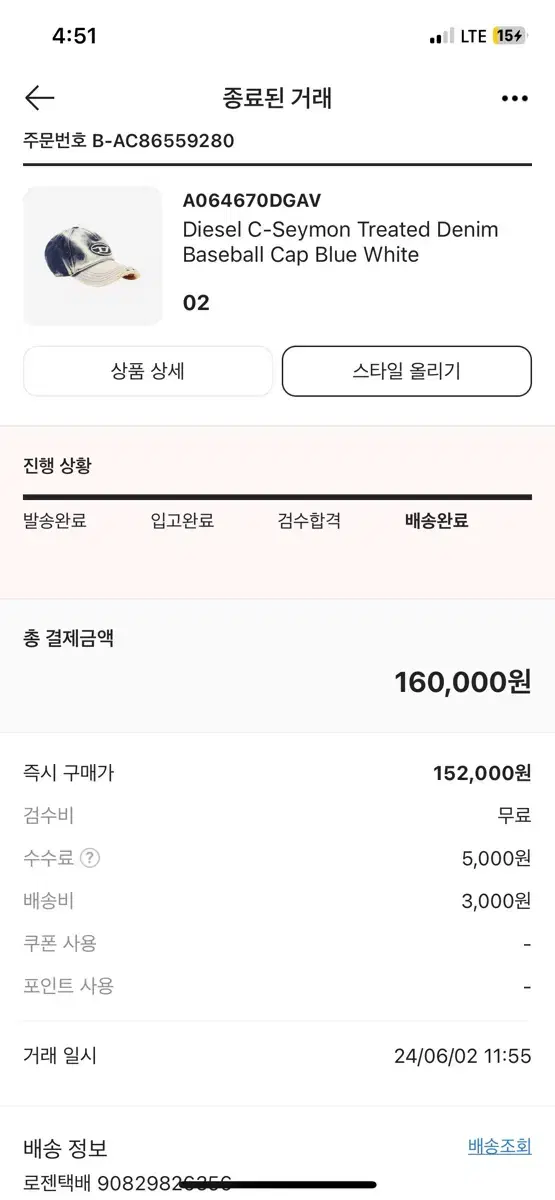Viewport: 555px width, 1200px height.
Task: Tap the 스타일 올리기 button
Action: [x=407, y=371]
